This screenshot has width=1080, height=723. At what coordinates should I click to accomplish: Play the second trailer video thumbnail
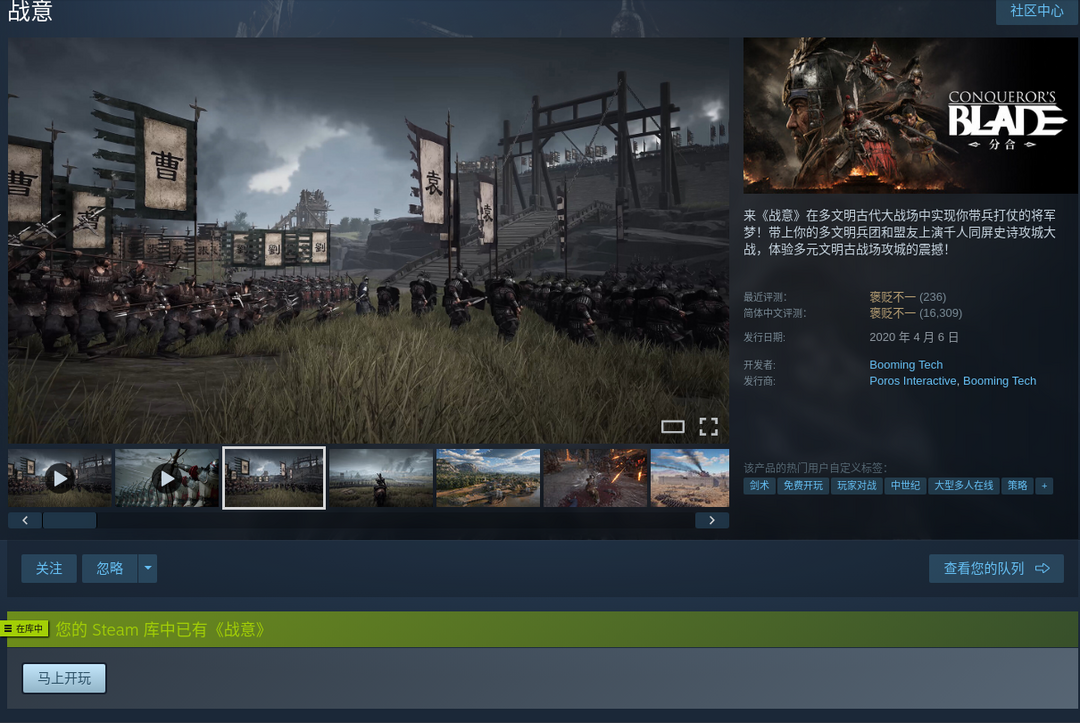click(167, 478)
